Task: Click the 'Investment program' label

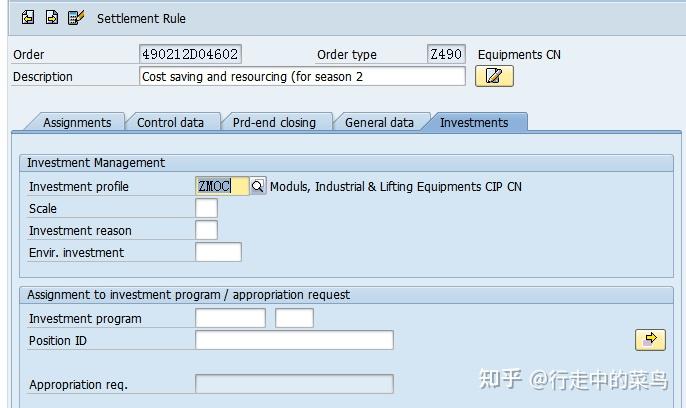Action: click(85, 319)
